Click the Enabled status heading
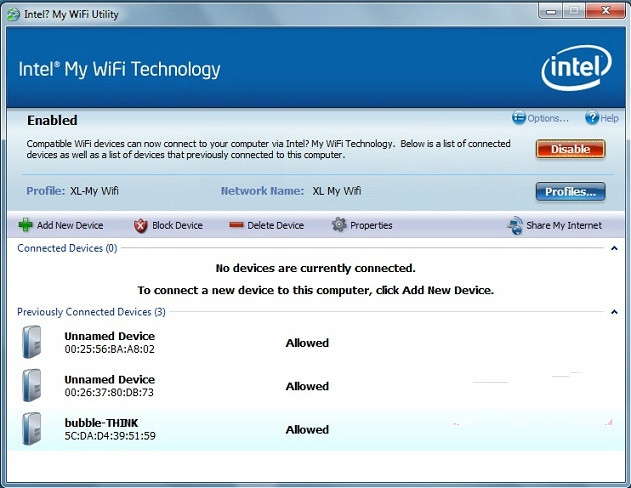The width and height of the screenshot is (631, 488). pyautogui.click(x=52, y=120)
